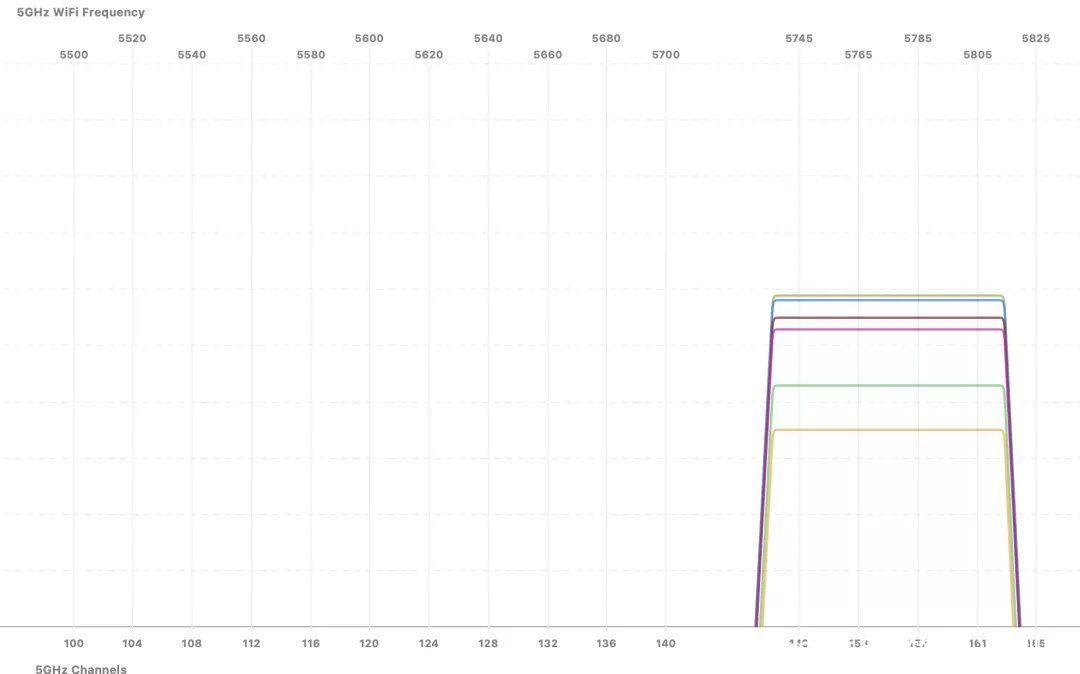Viewport: 1080px width, 674px height.
Task: Click channel 100 on the bottom axis
Action: point(74,643)
